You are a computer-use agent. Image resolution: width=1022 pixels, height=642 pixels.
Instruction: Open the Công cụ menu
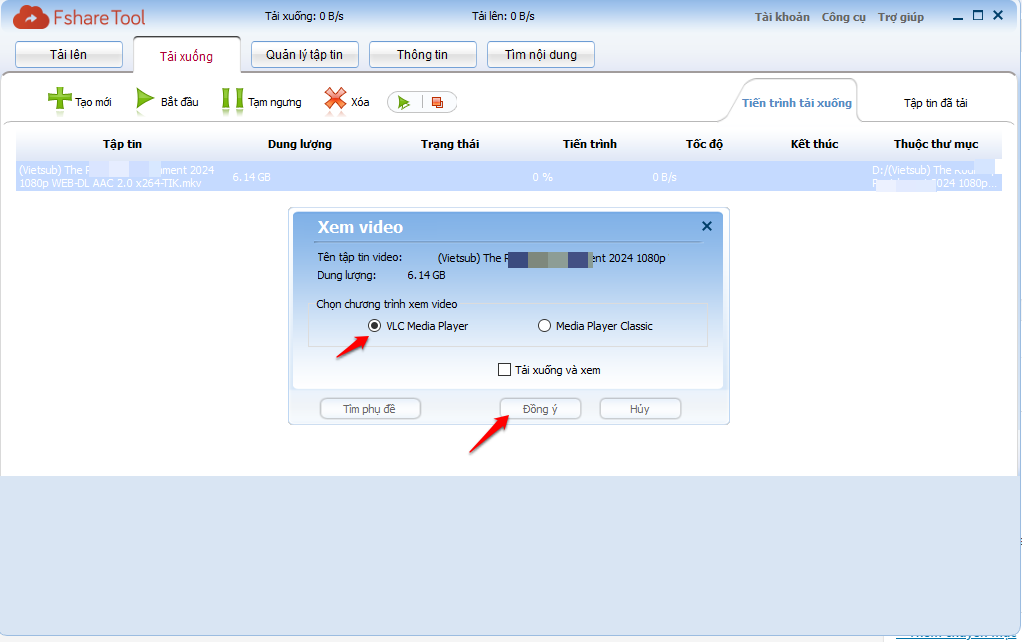point(843,17)
